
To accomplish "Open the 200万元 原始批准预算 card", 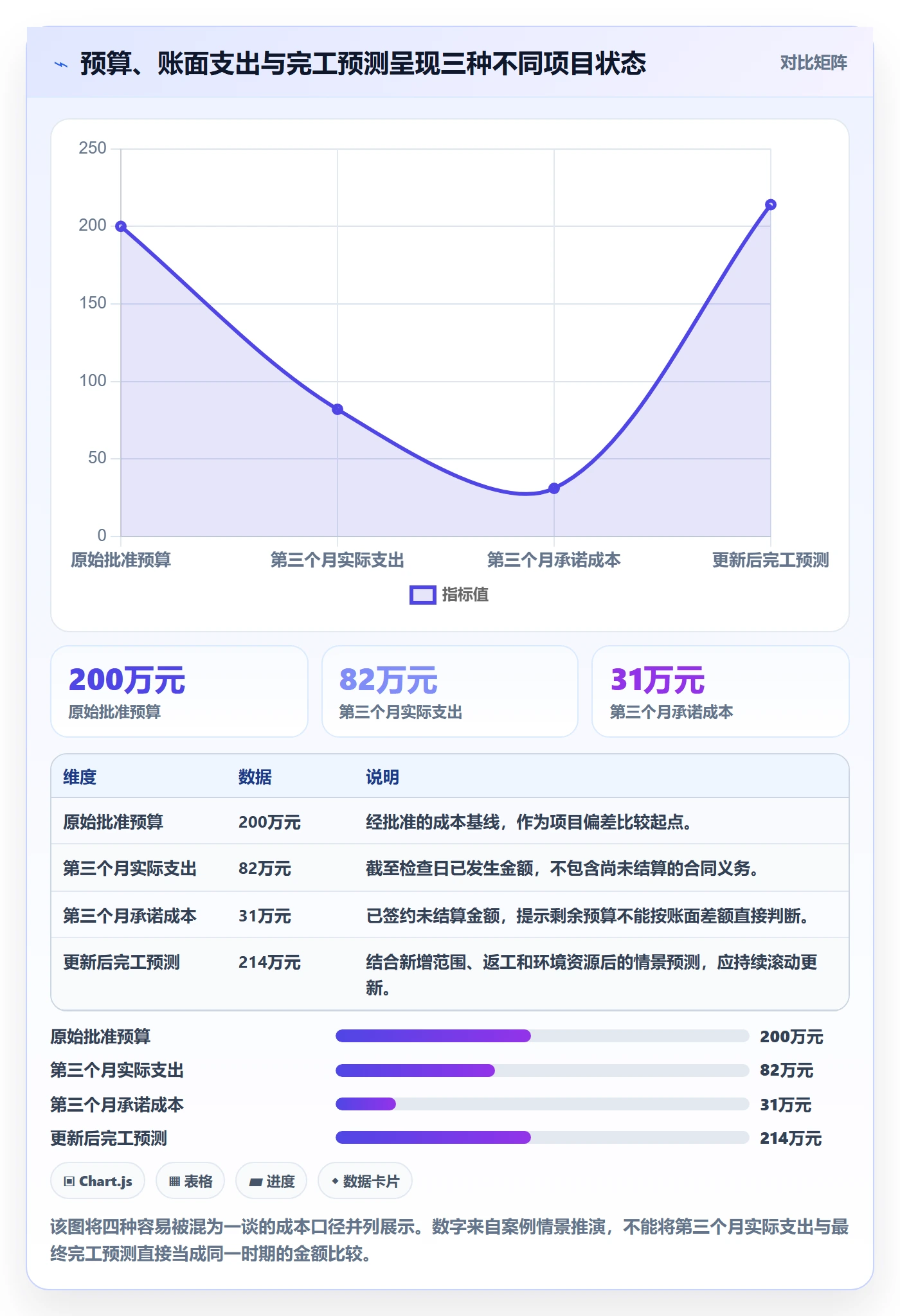I will [179, 691].
